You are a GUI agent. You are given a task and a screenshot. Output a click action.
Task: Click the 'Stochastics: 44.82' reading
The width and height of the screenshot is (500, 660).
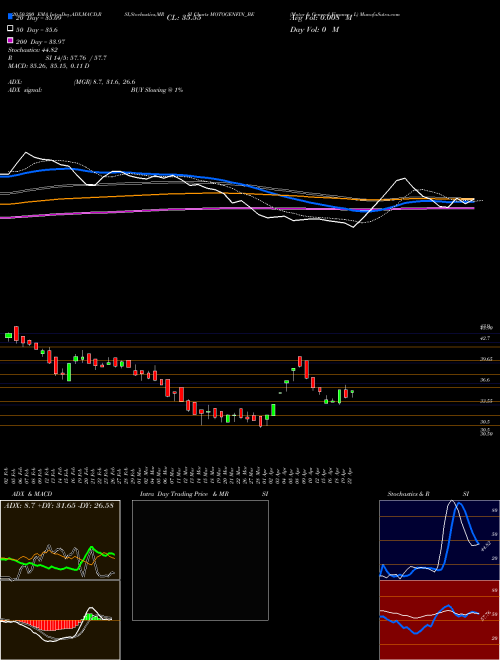(32, 50)
